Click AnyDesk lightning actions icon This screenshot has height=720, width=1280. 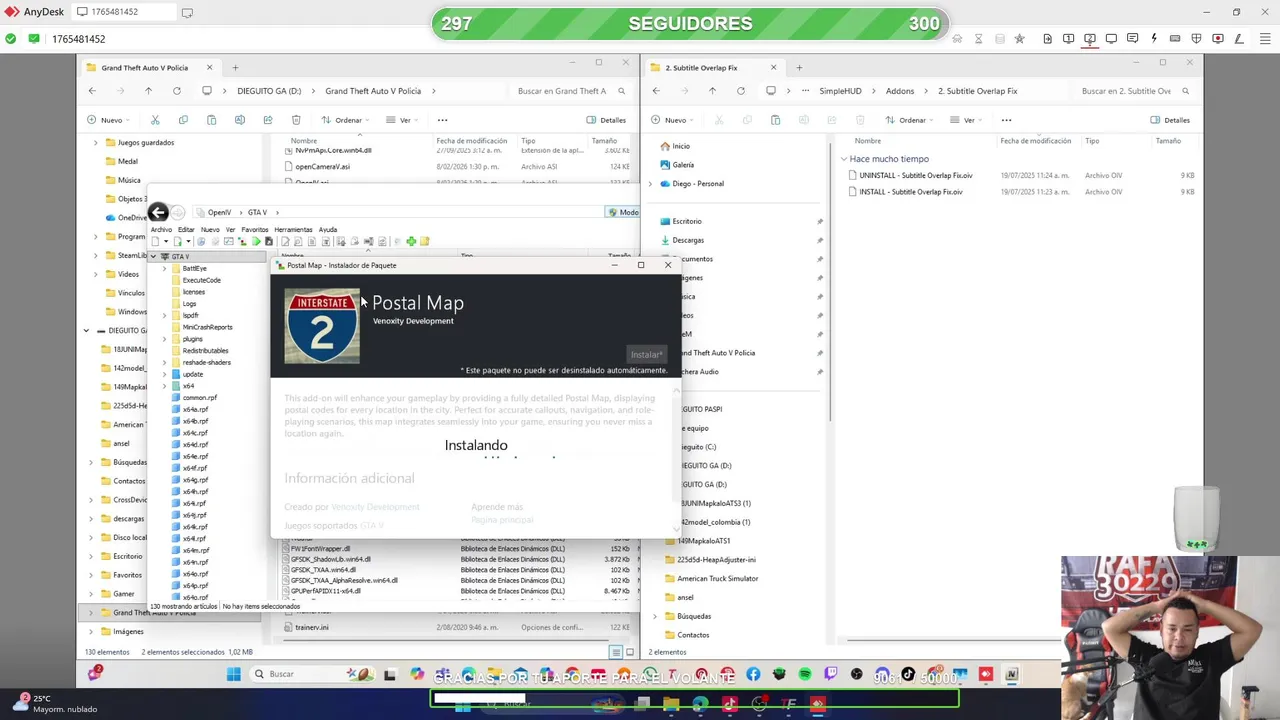[x=1154, y=39]
